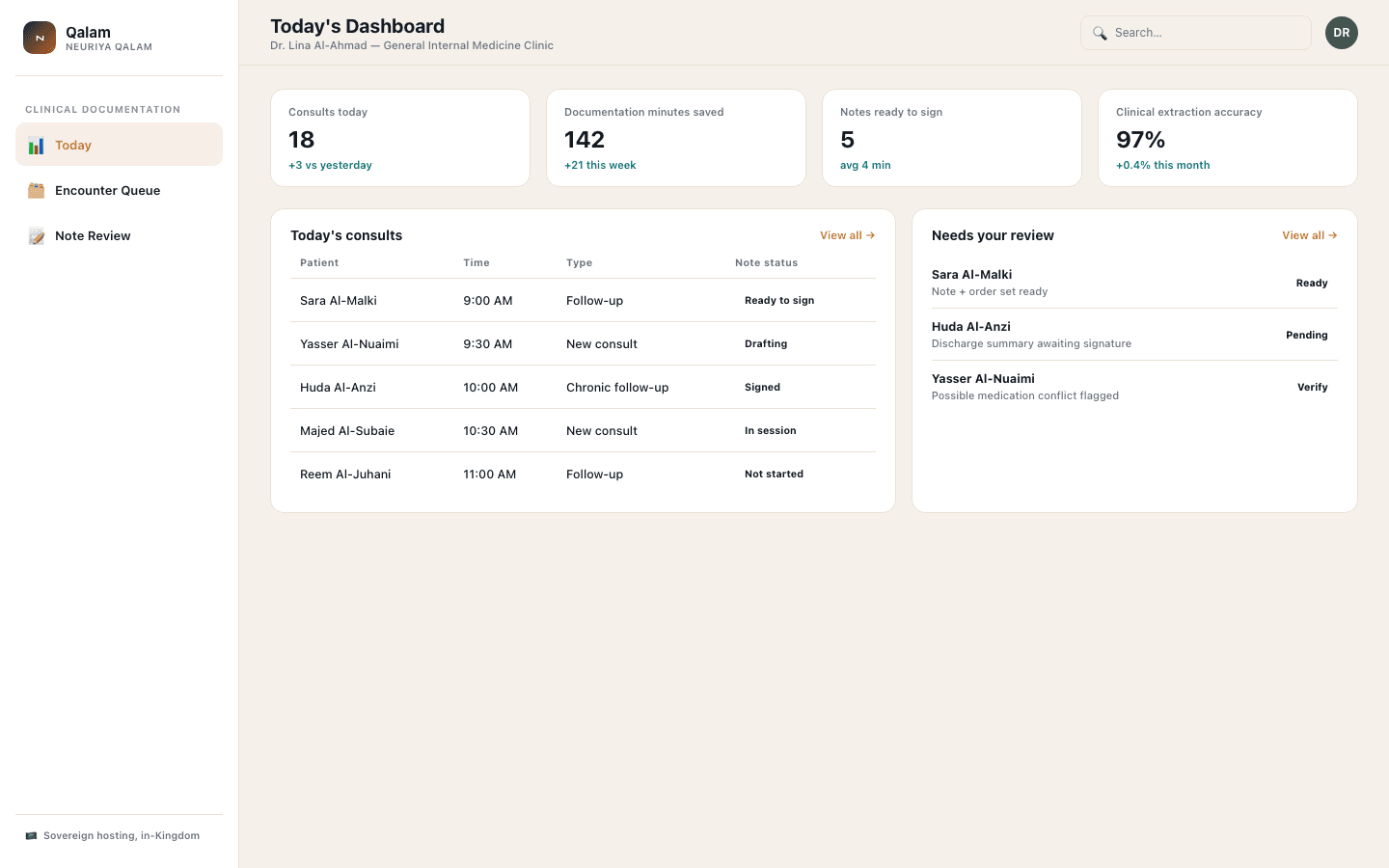Click the Qalam app logo icon
The height and width of the screenshot is (868, 1389).
40,38
